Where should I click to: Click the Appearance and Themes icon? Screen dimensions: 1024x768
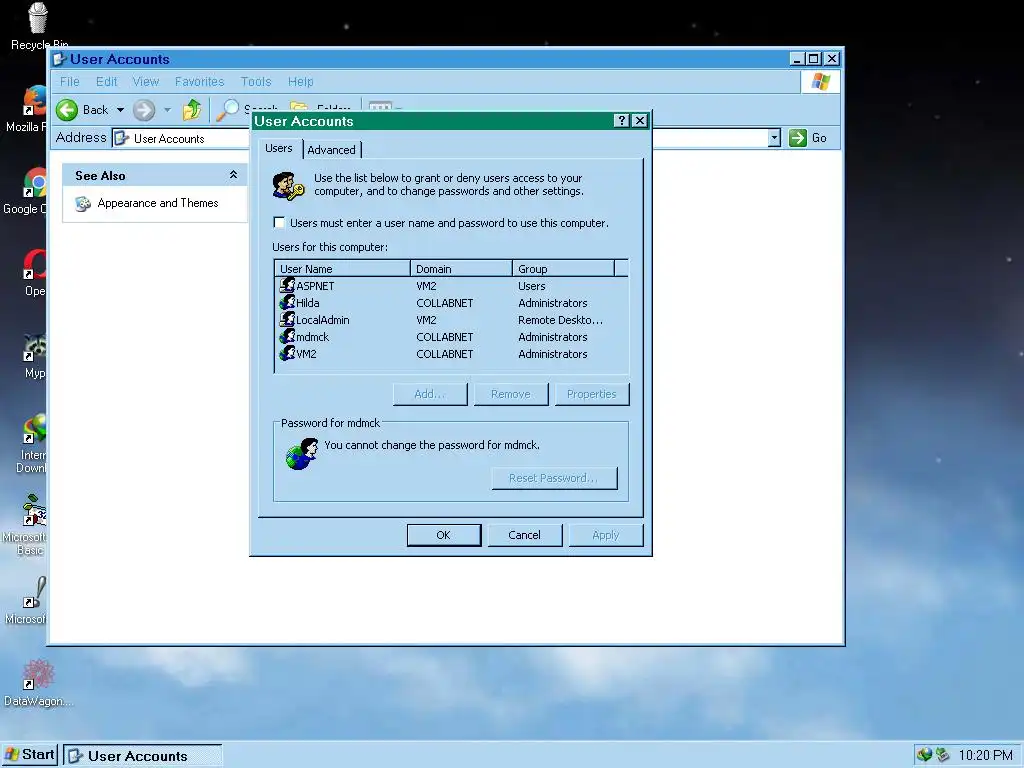point(82,204)
